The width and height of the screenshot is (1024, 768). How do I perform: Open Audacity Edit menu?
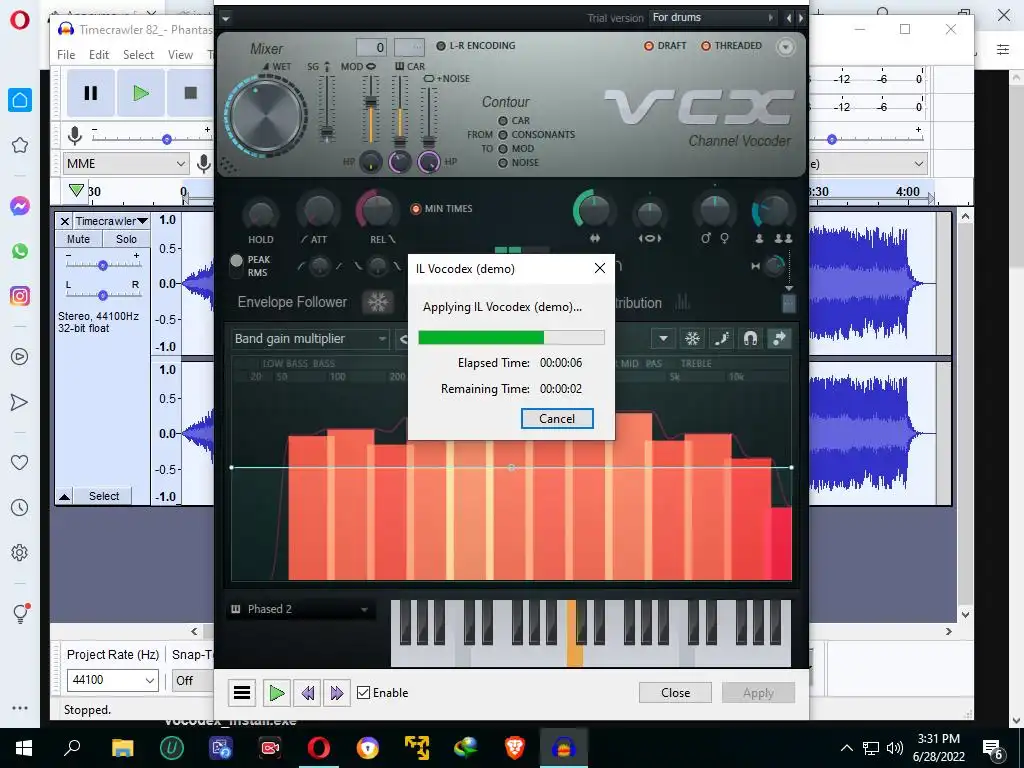99,55
